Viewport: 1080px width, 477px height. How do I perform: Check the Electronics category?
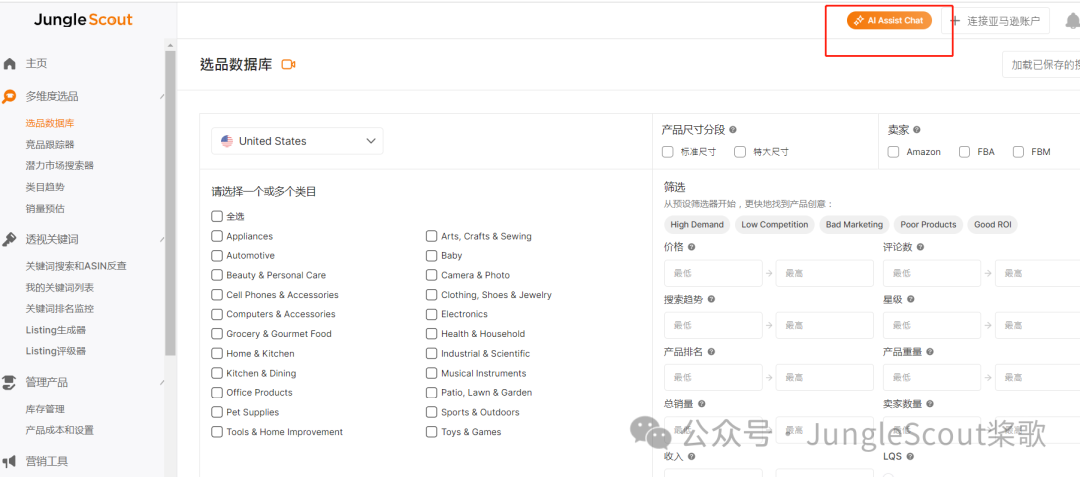(431, 314)
